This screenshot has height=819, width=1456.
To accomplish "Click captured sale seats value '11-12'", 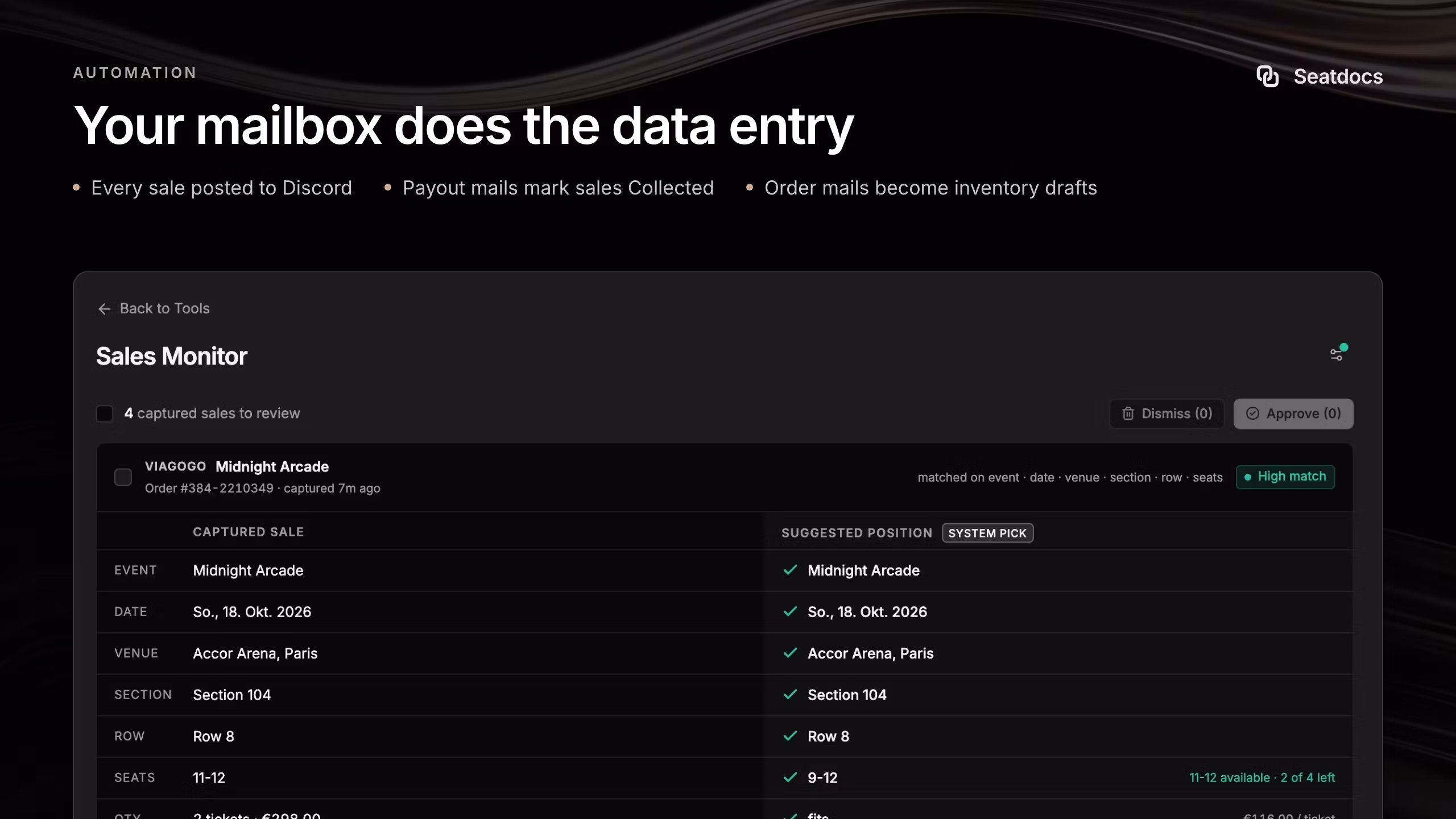I will click(x=209, y=777).
